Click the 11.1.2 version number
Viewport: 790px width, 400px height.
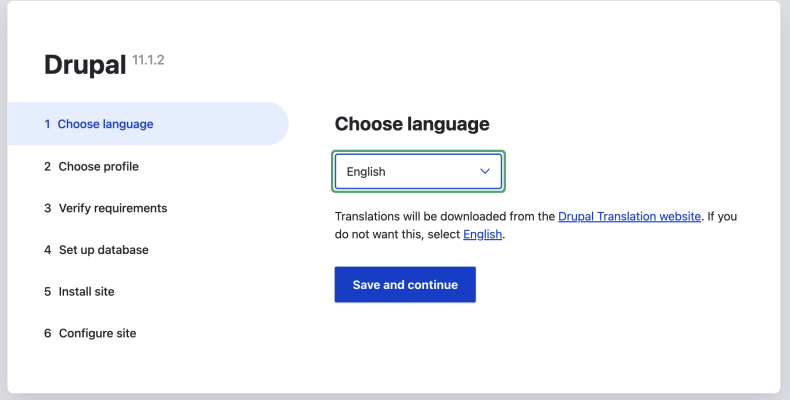pyautogui.click(x=148, y=60)
